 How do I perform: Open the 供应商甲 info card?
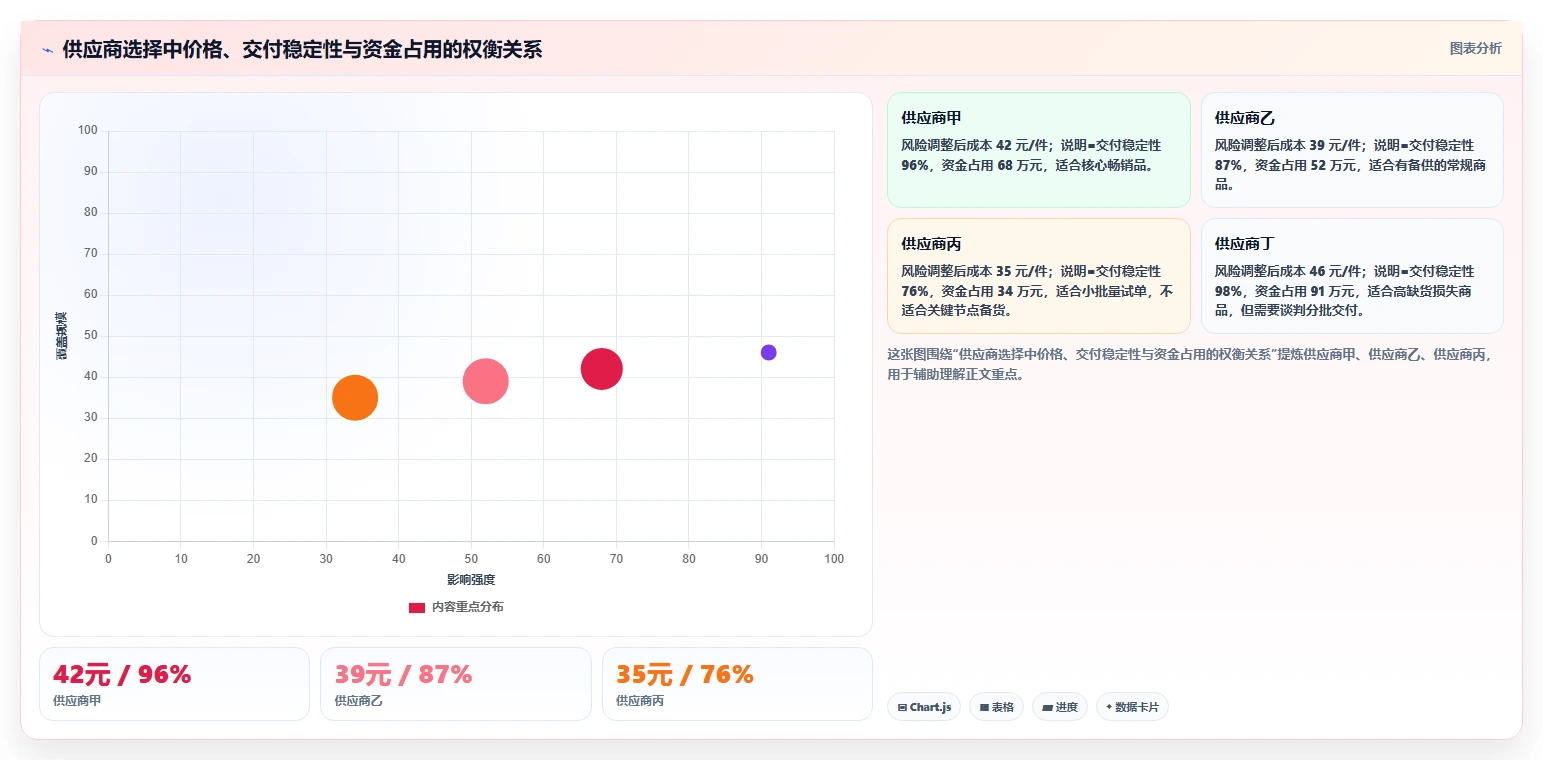[x=1039, y=150]
